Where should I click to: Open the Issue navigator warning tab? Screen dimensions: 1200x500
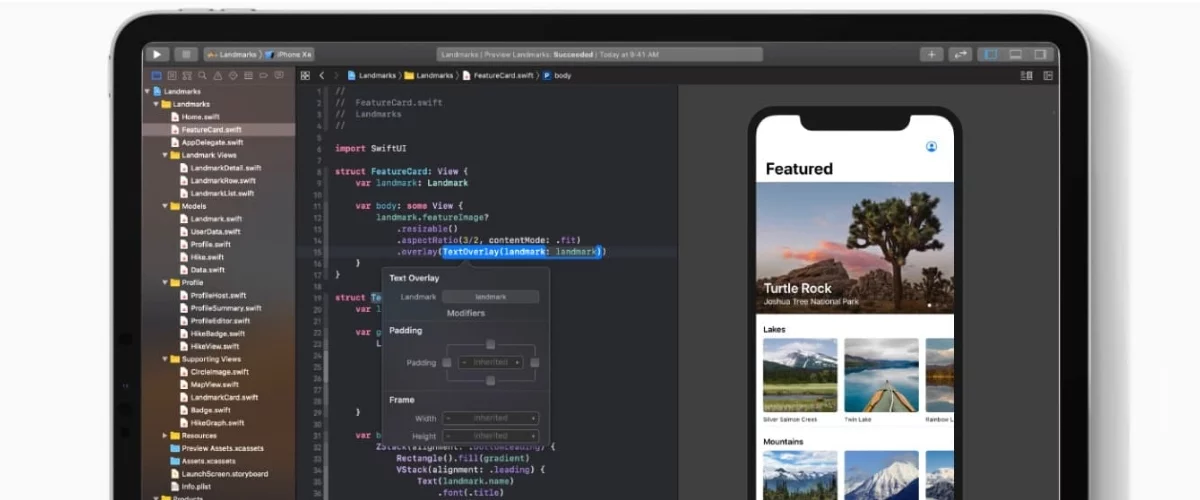217,75
